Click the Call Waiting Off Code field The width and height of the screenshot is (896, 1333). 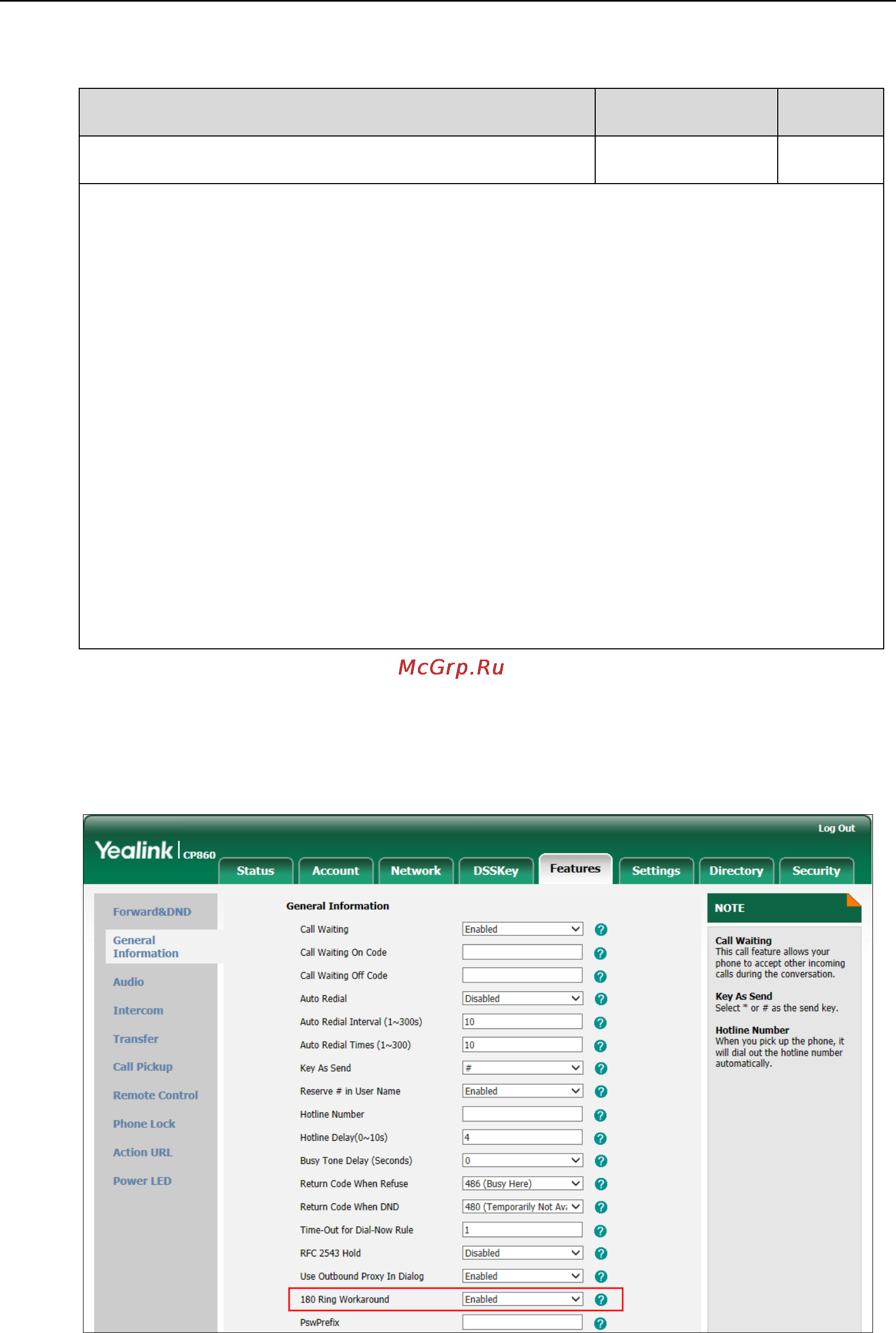(x=522, y=975)
